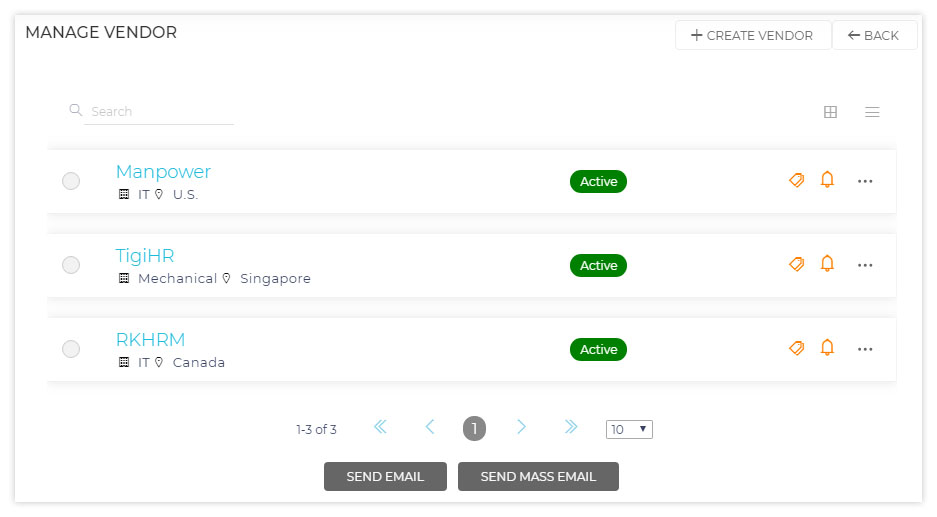Switch to grid view icon
Screen dimensions: 937x517
tap(830, 112)
